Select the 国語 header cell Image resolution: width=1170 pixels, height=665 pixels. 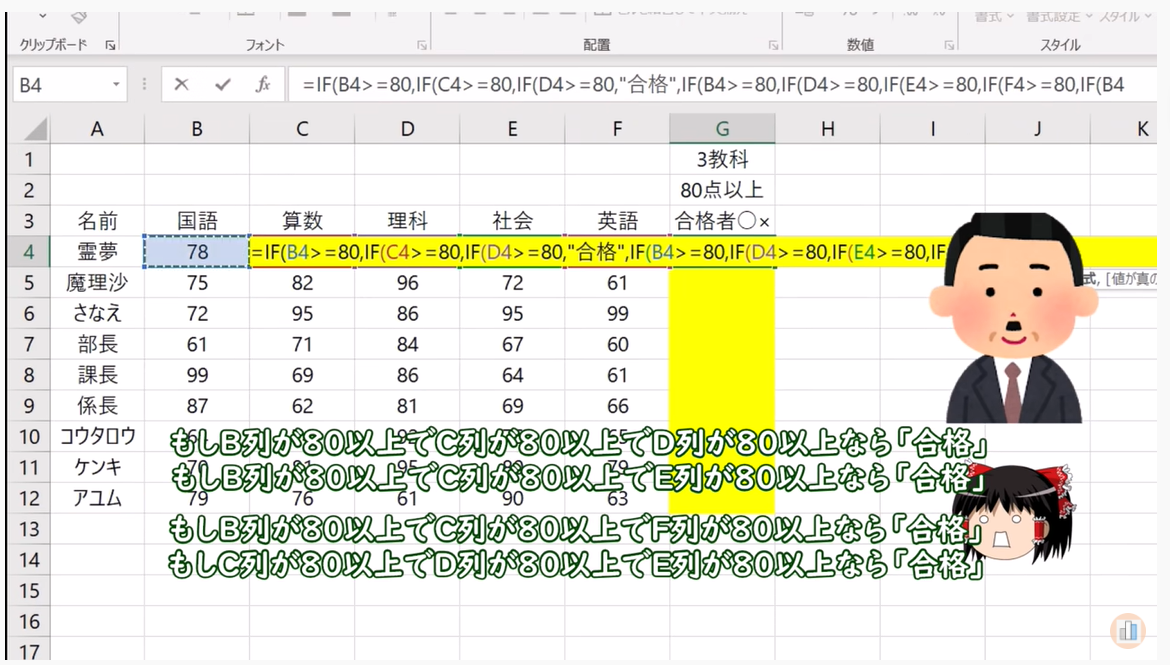tap(197, 221)
